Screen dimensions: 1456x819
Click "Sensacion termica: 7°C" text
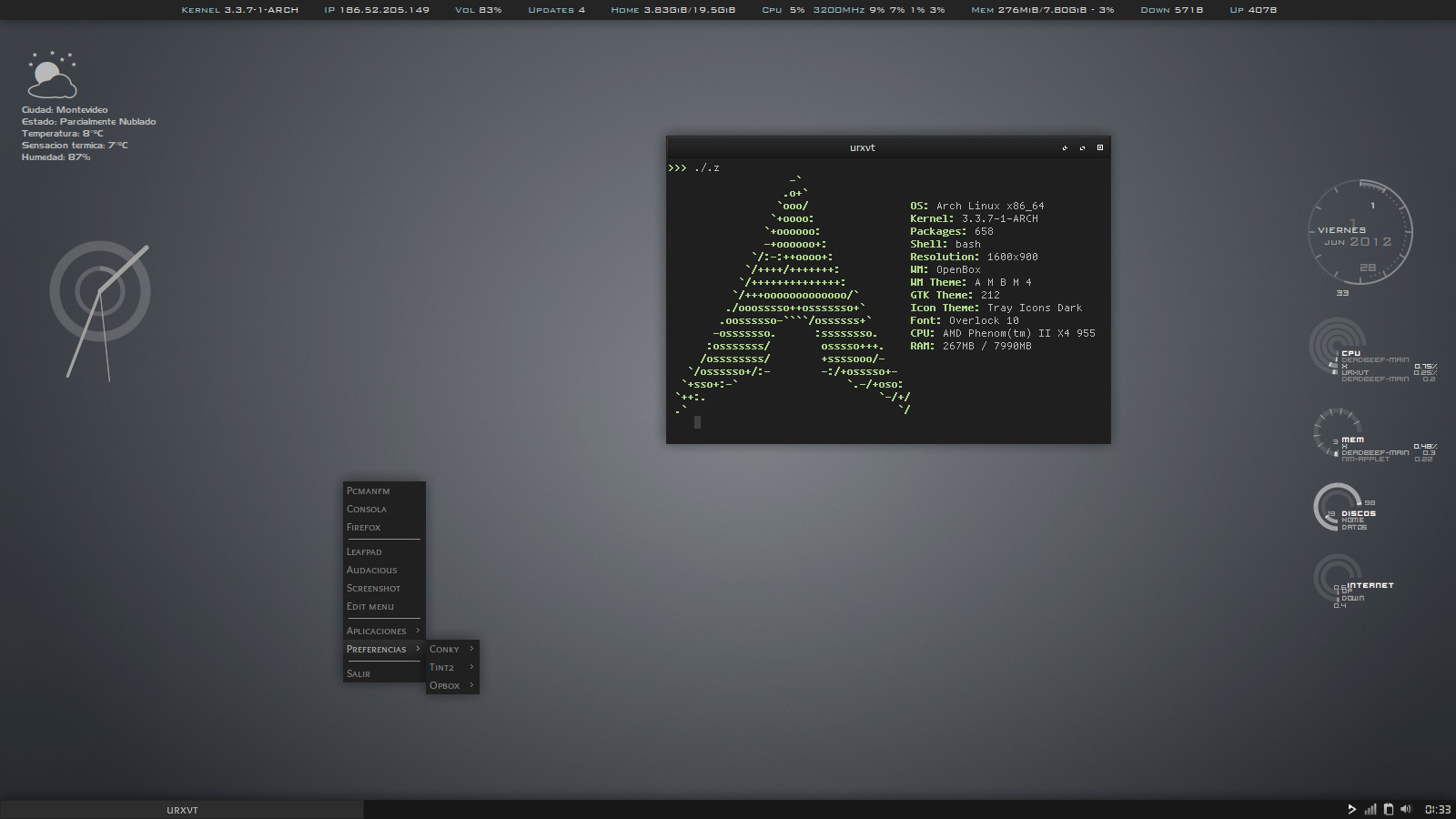coord(75,145)
